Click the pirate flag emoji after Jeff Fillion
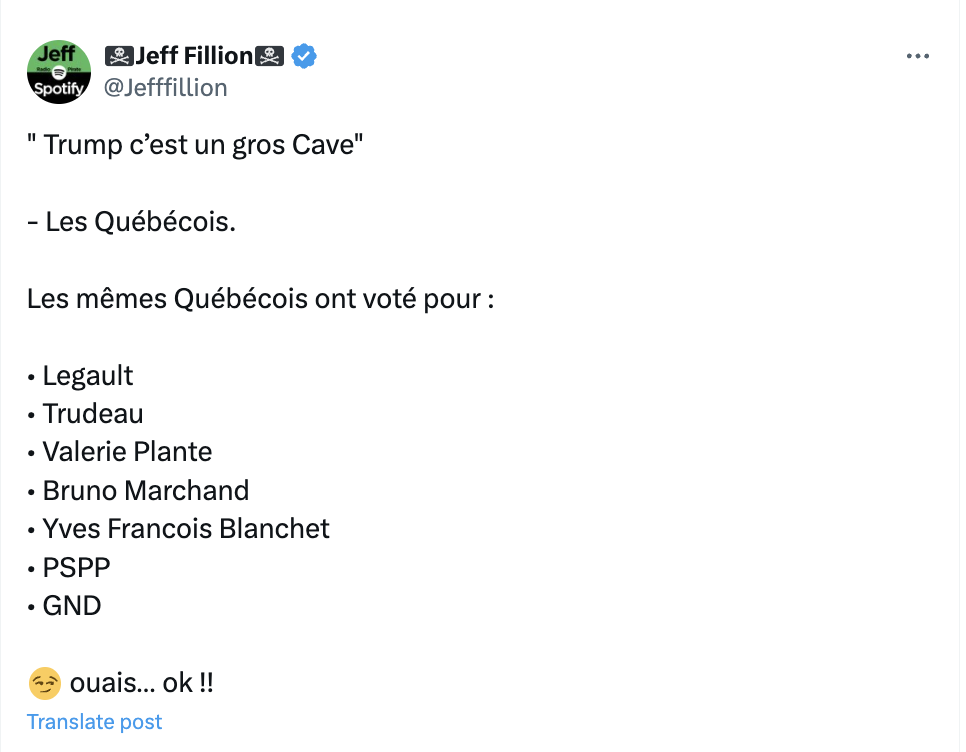Viewport: 966px width, 752px height. 269,56
